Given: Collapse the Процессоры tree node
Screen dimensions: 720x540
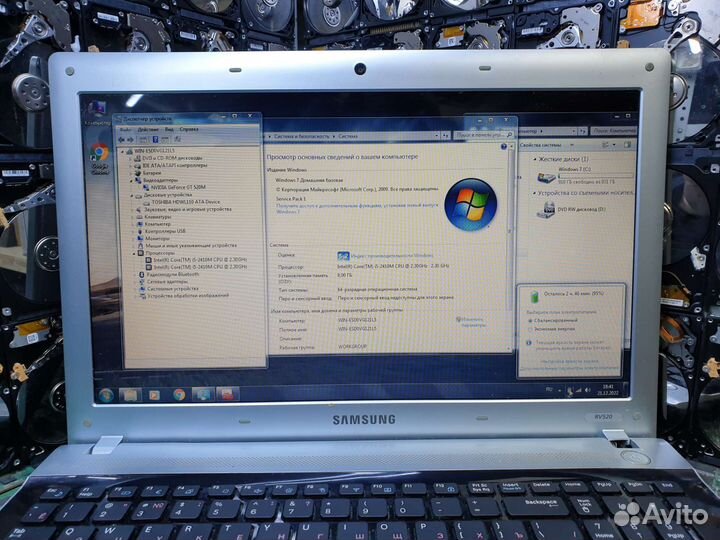Looking at the screenshot, I should 134,253.
